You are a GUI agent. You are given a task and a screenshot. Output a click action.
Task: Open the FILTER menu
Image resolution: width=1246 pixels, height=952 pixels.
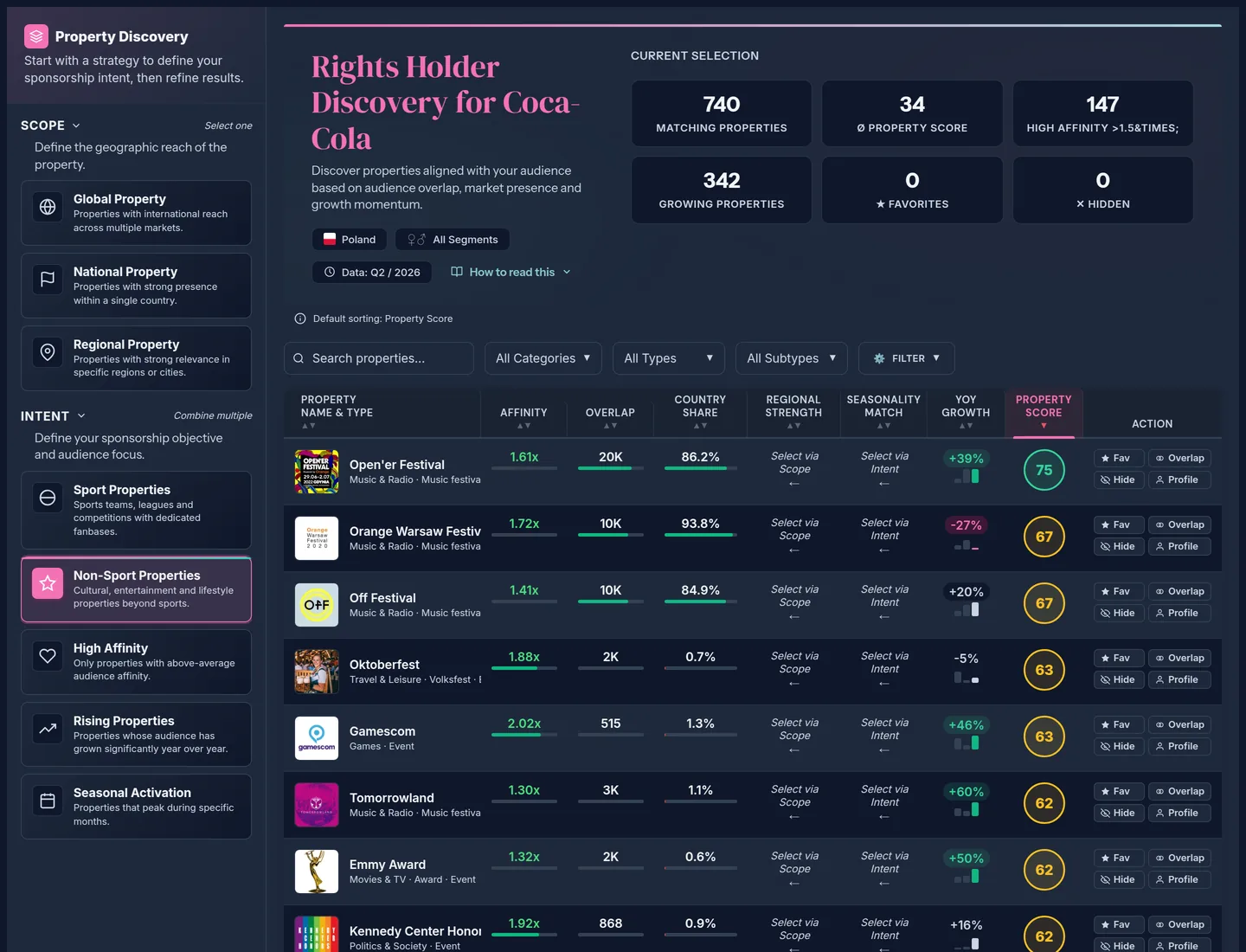pyautogui.click(x=906, y=358)
